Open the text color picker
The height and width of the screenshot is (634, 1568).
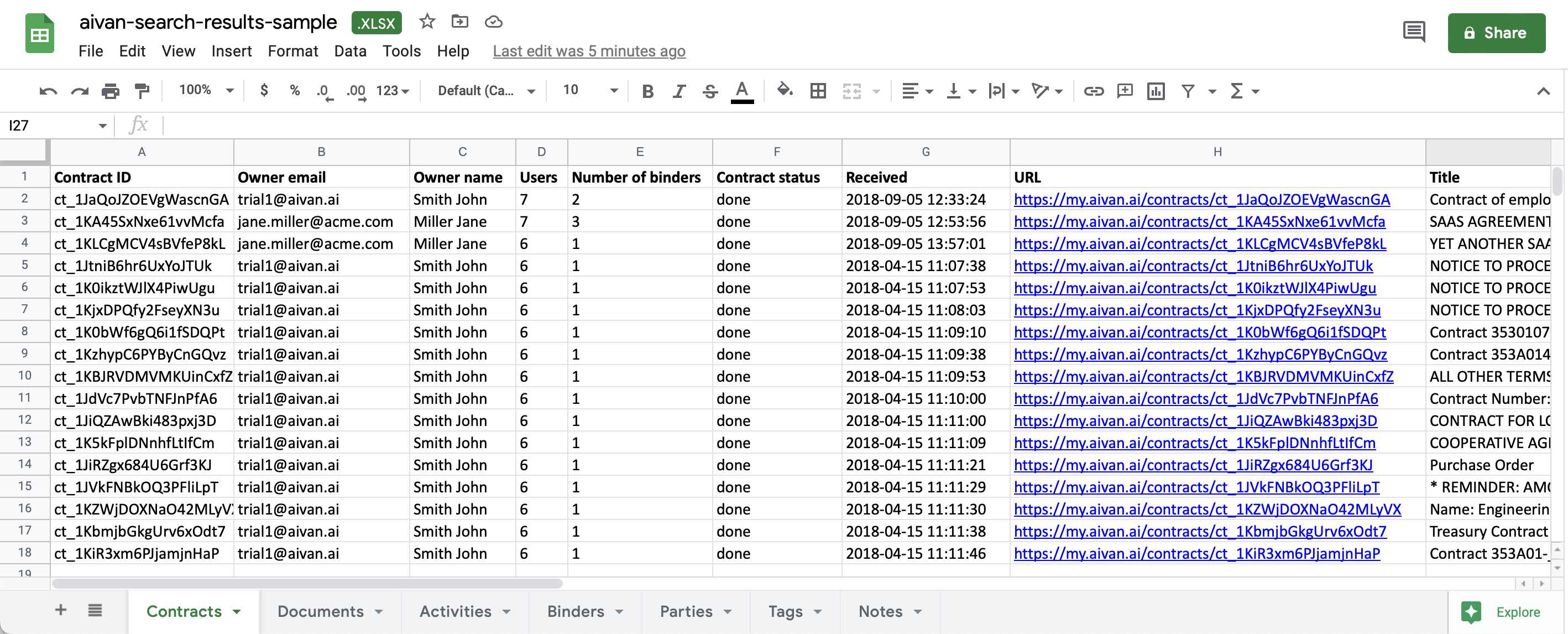click(742, 91)
